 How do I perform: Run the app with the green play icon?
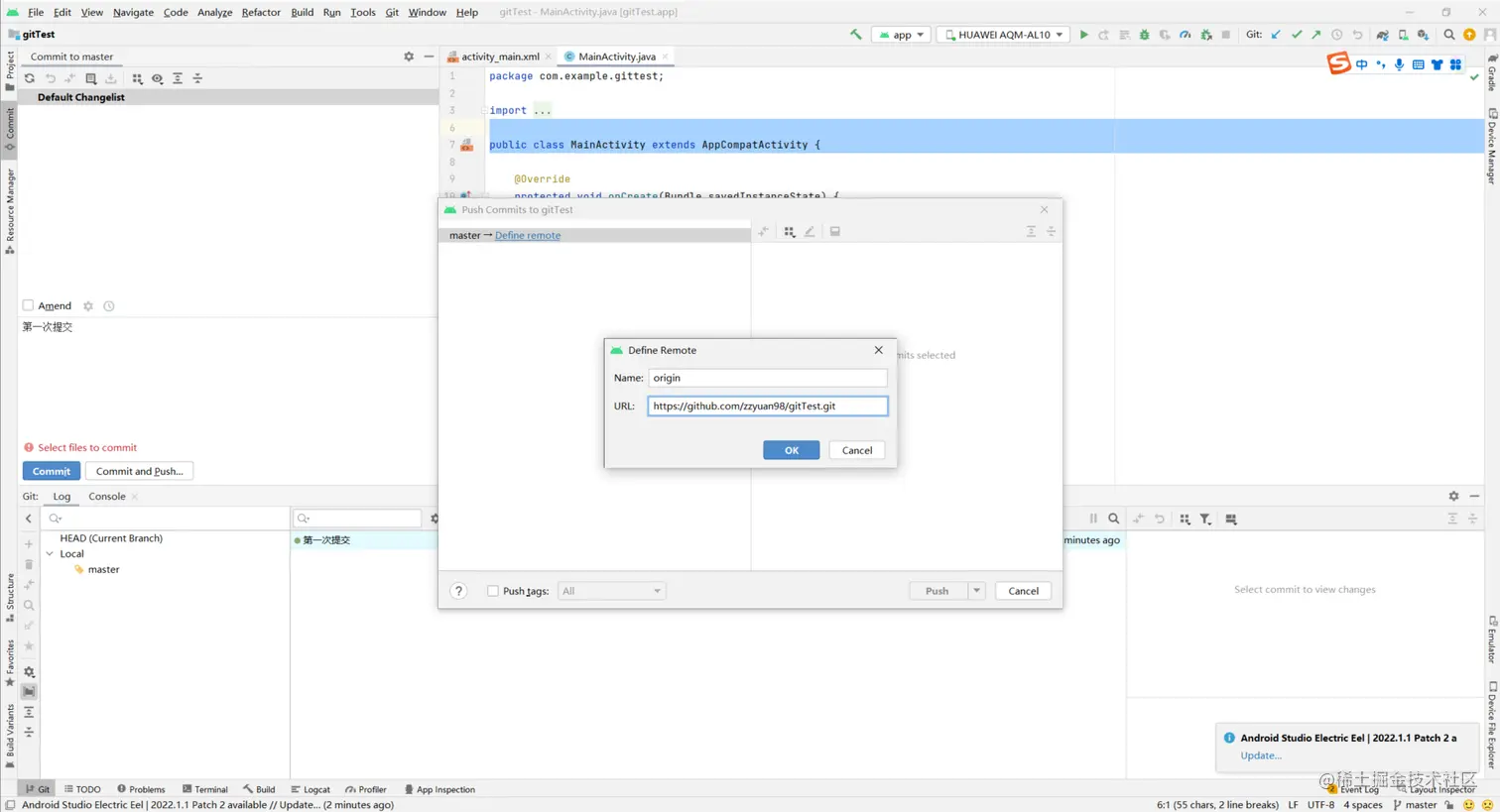[1084, 35]
